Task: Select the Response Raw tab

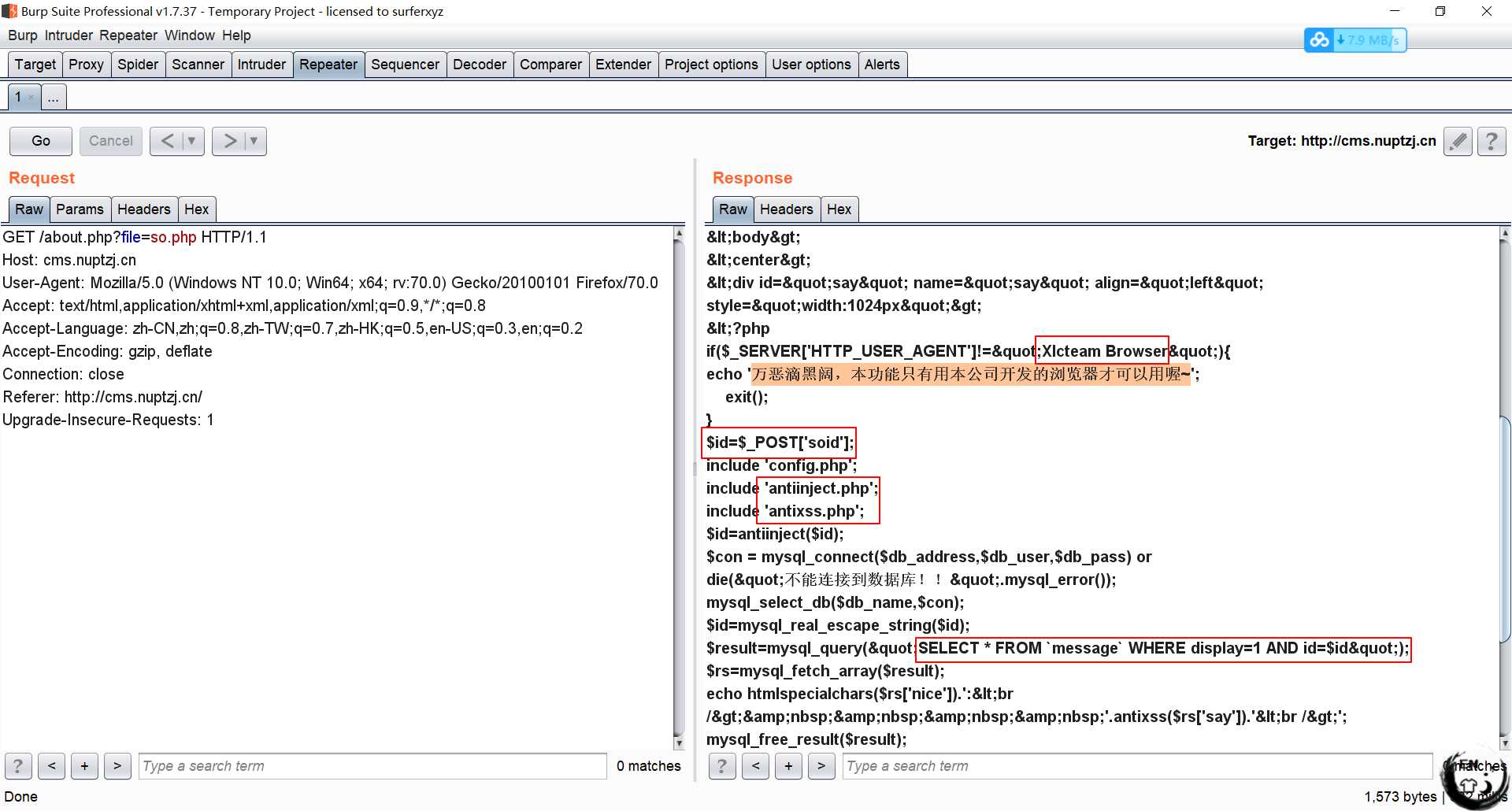Action: pos(733,209)
